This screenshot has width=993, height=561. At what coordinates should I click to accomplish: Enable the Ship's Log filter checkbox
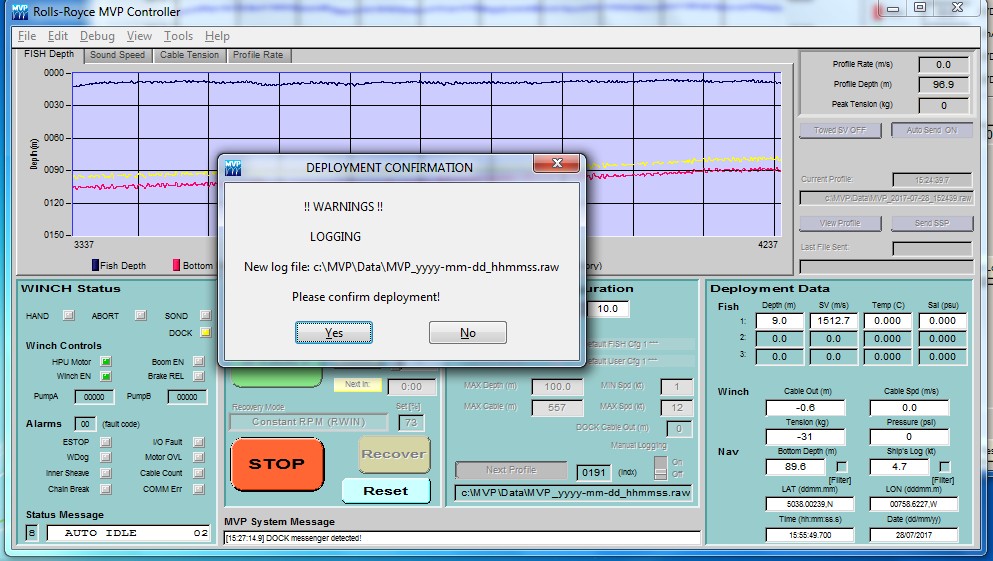(x=944, y=467)
